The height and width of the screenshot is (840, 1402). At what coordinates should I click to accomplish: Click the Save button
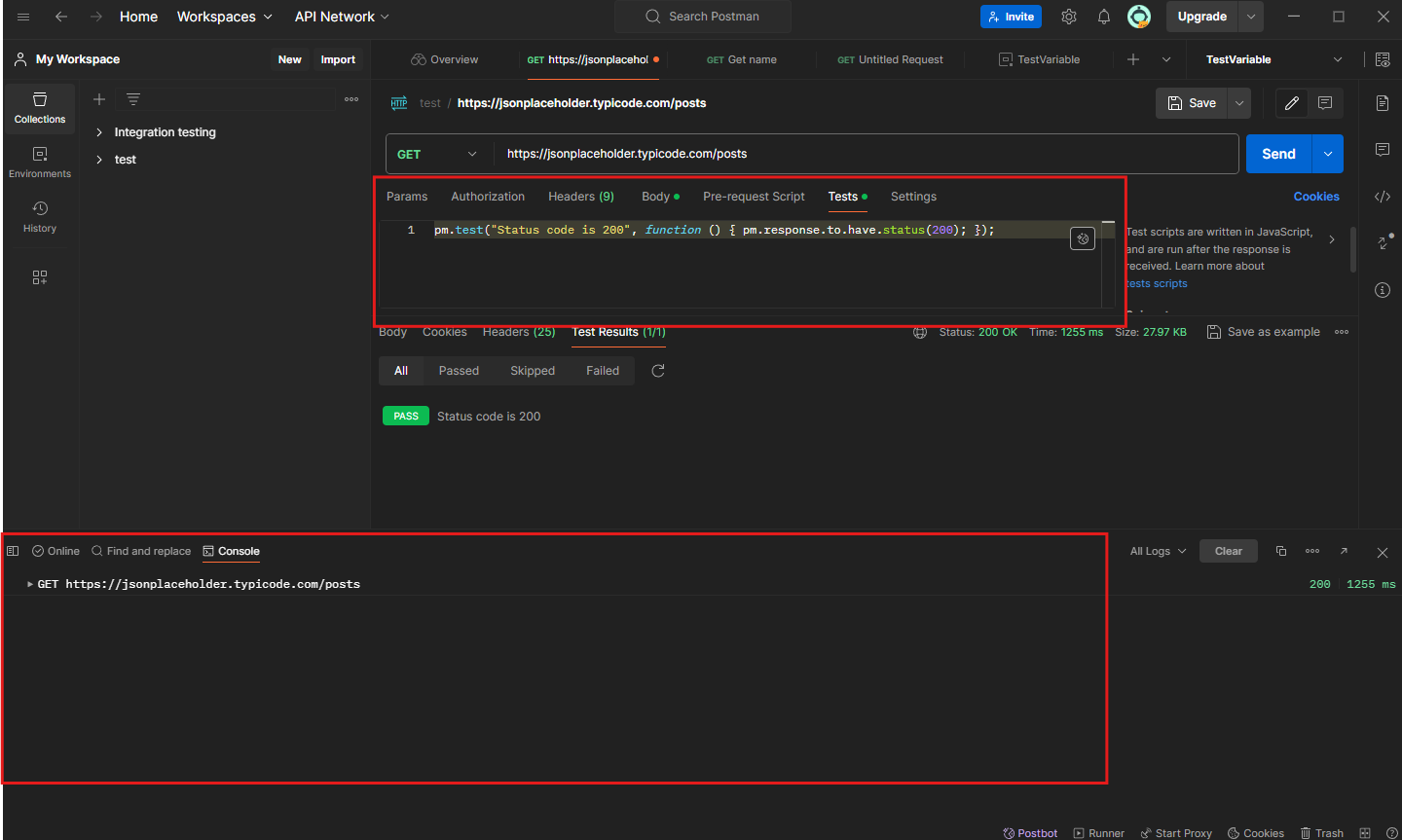click(1192, 103)
